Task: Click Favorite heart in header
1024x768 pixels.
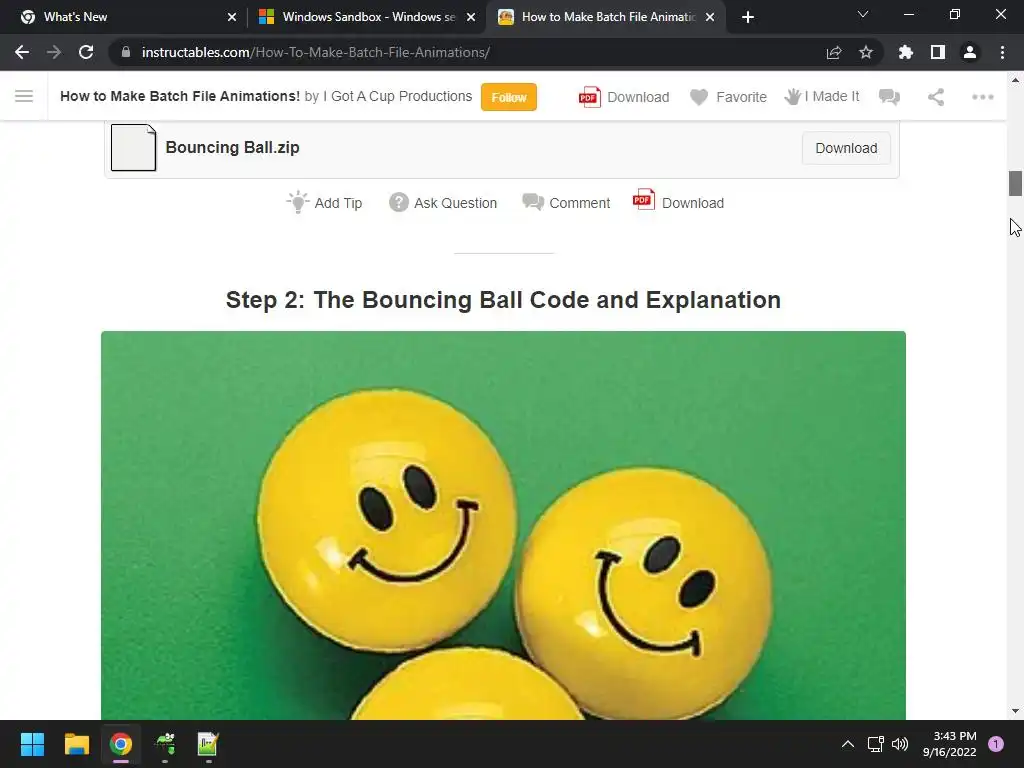Action: pyautogui.click(x=729, y=97)
